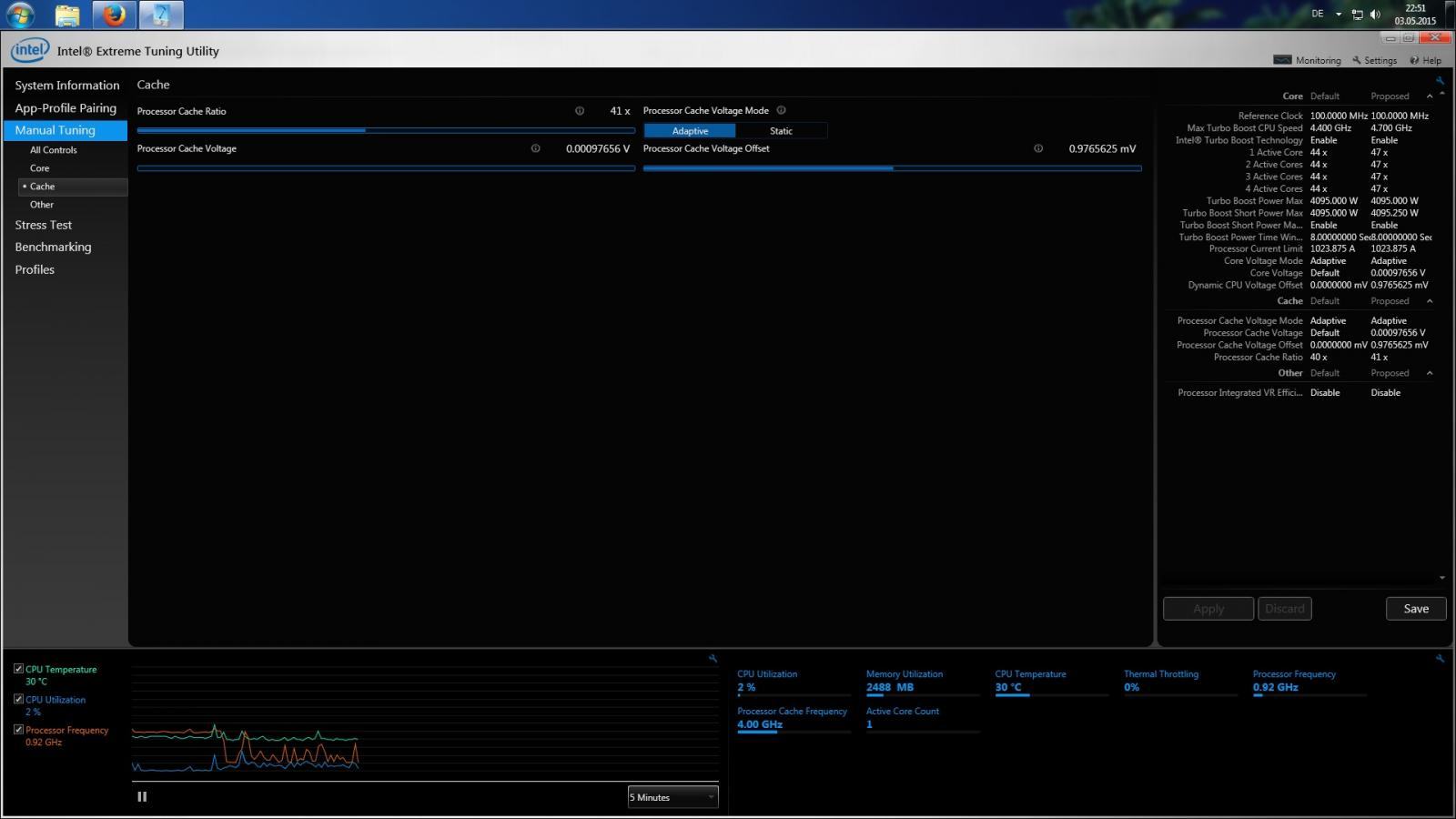Click the 0.00097656 V cache voltage value
Viewport: 1456px width, 819px height.
pos(598,148)
